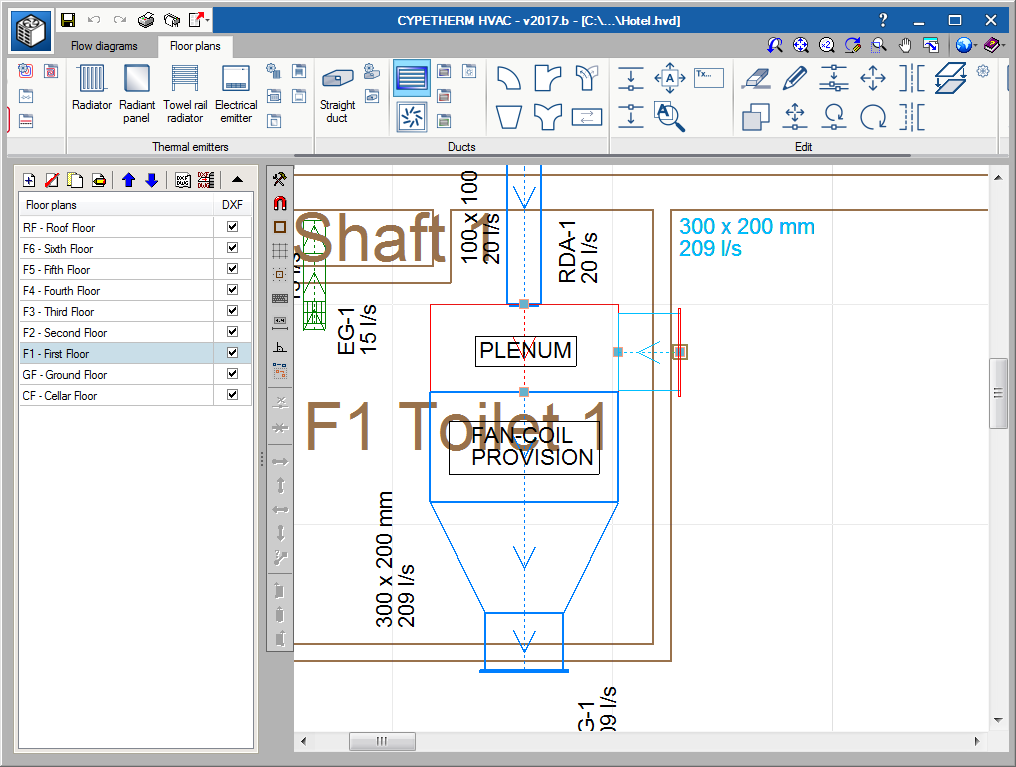
Task: Open the Floor plans tab
Action: tap(195, 46)
